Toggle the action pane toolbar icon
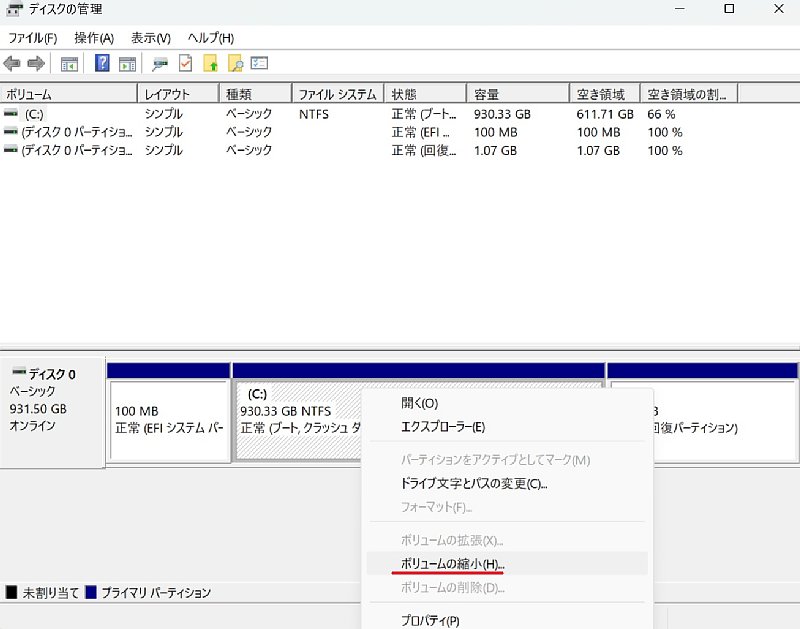The image size is (800, 629). pos(127,64)
